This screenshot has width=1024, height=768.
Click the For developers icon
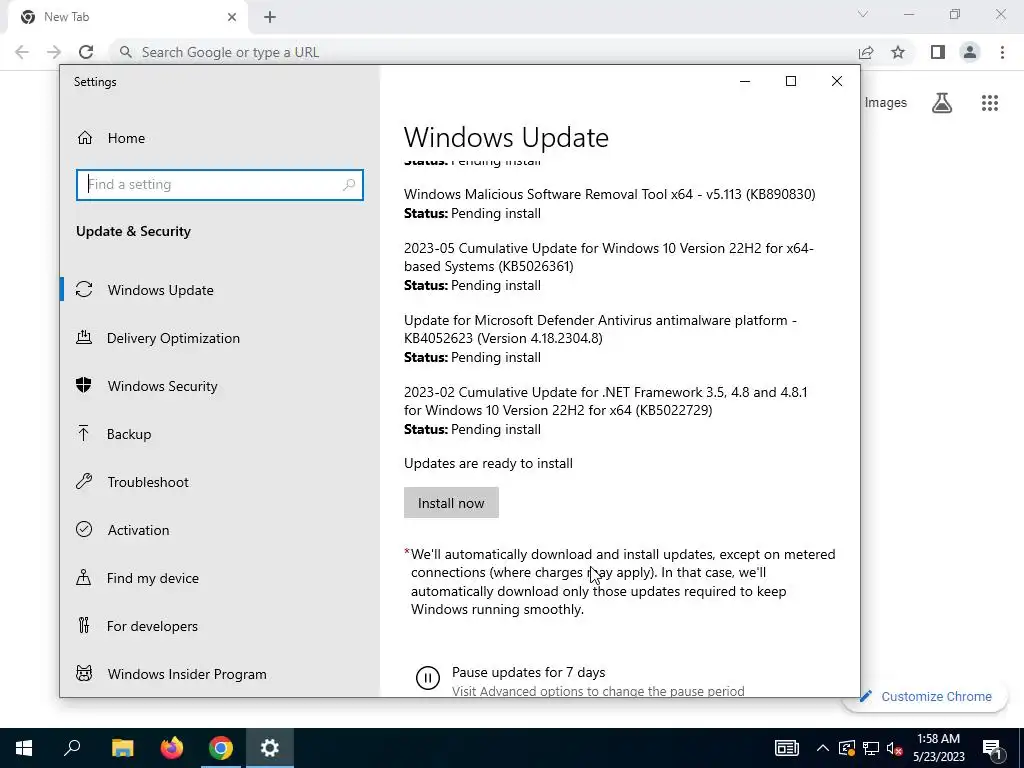[x=84, y=626]
